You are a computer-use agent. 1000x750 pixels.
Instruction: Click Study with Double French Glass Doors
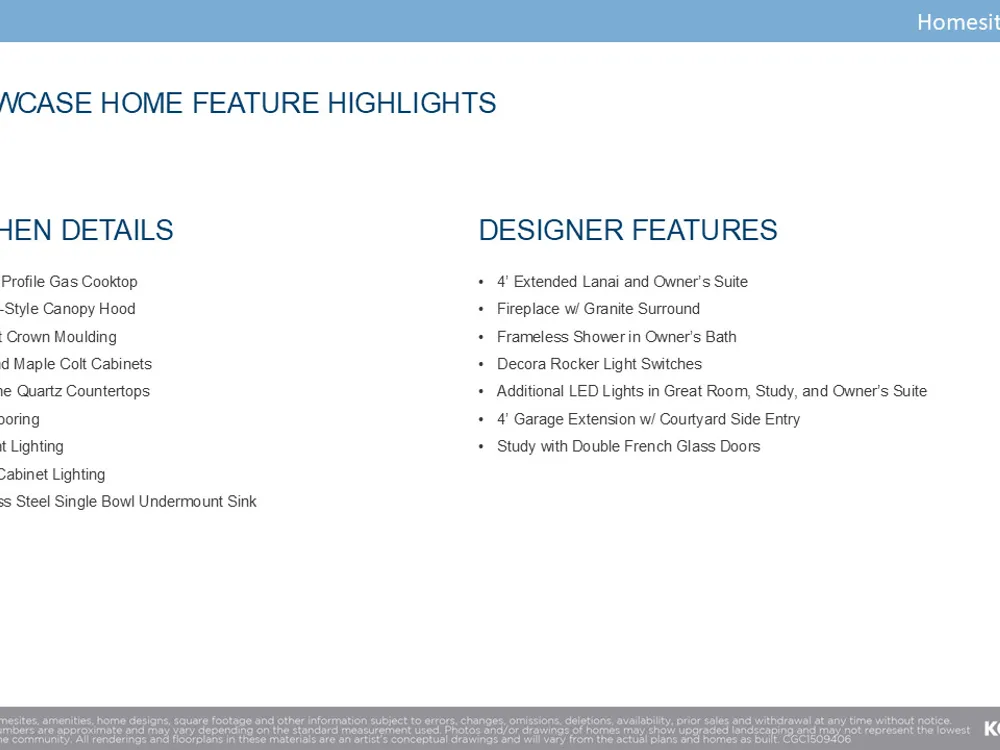(628, 446)
